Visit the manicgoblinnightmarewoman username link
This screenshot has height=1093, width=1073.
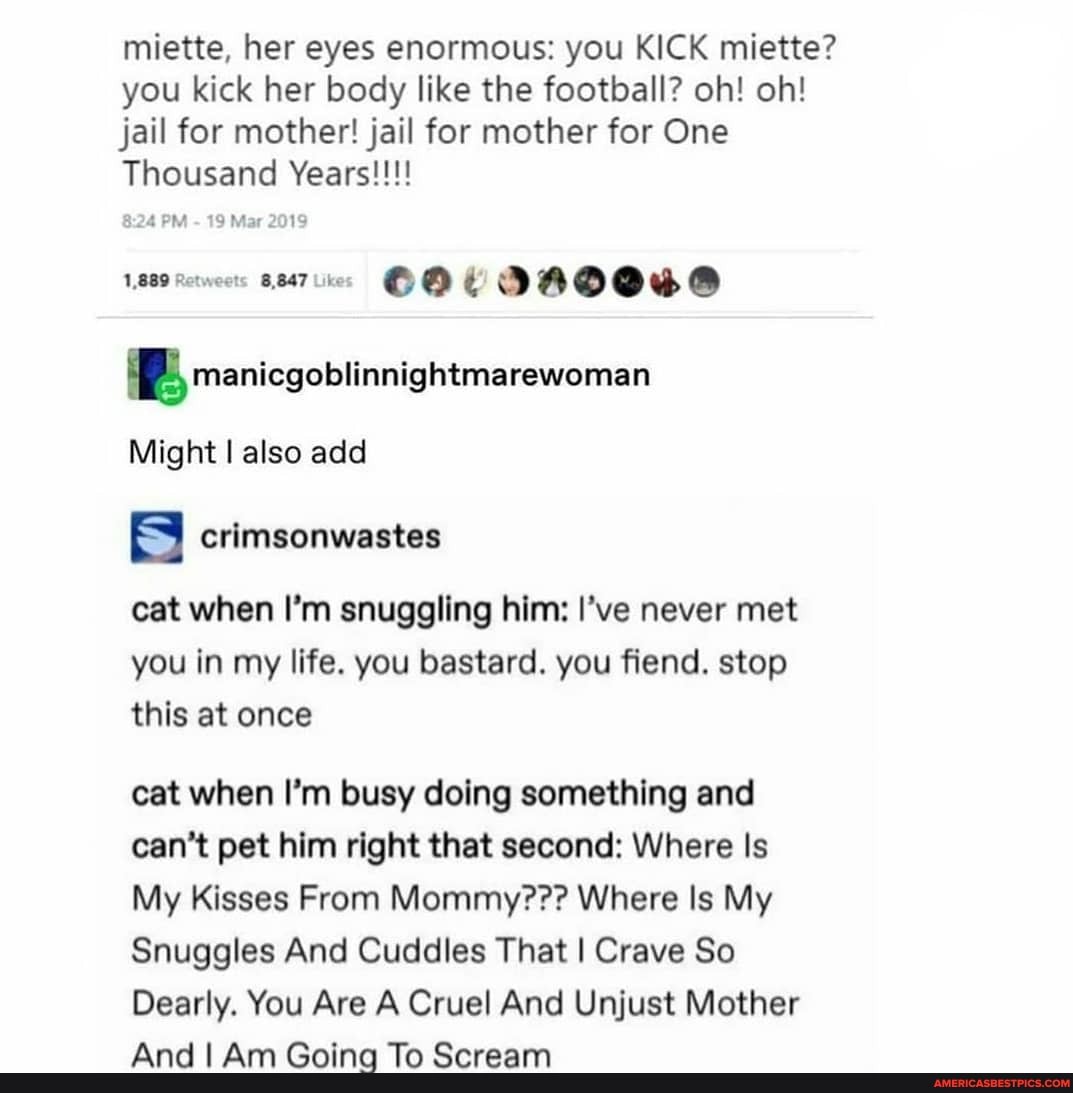tap(420, 374)
